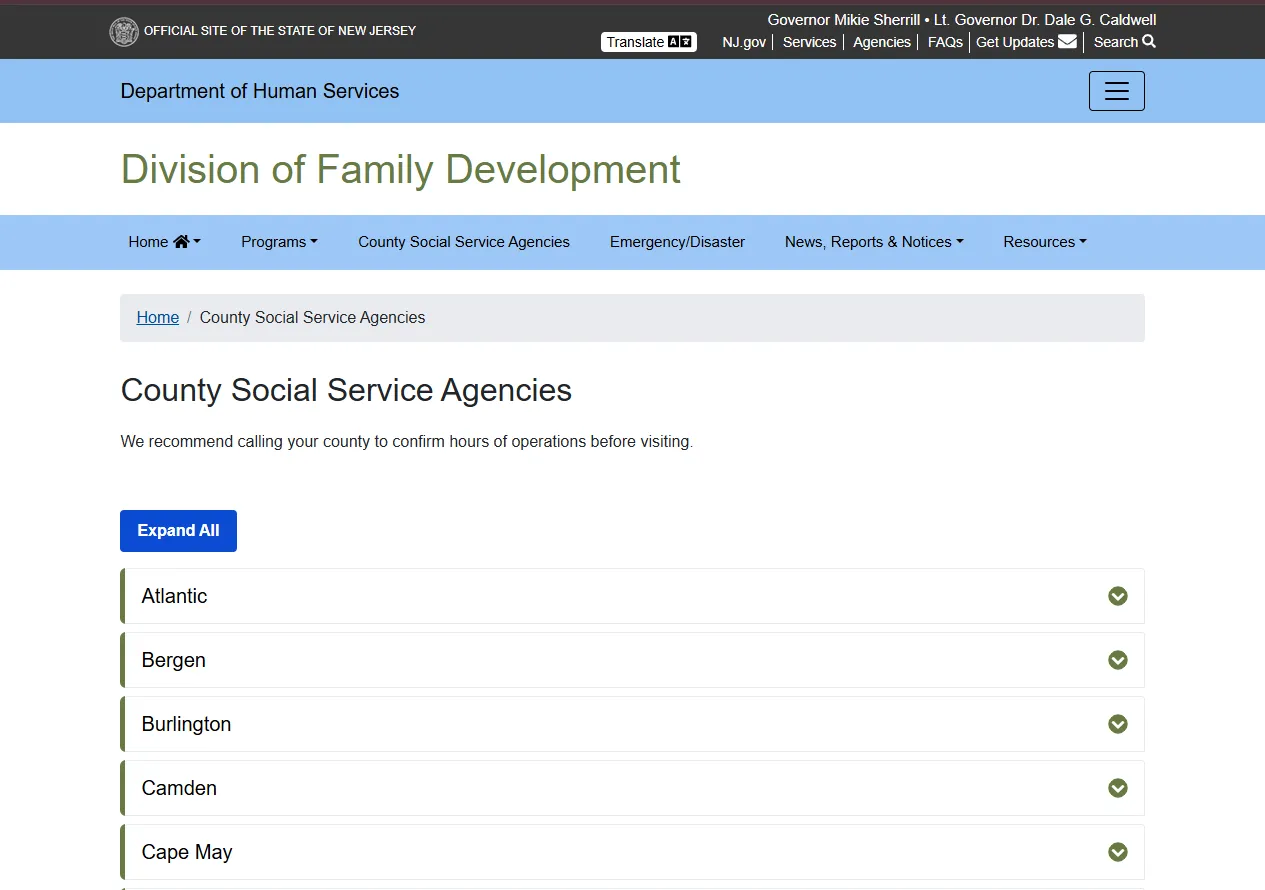Click the Expand All button

(x=178, y=531)
